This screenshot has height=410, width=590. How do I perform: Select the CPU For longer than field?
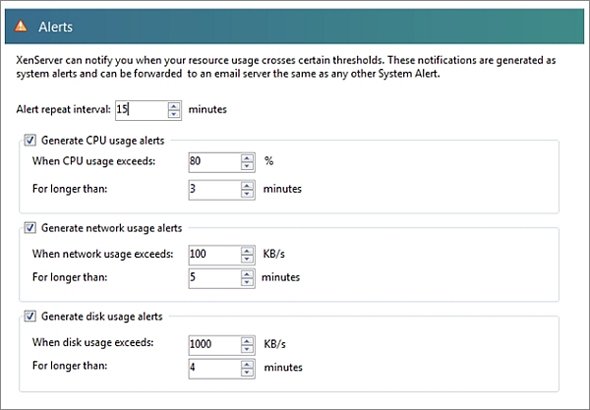click(x=215, y=190)
